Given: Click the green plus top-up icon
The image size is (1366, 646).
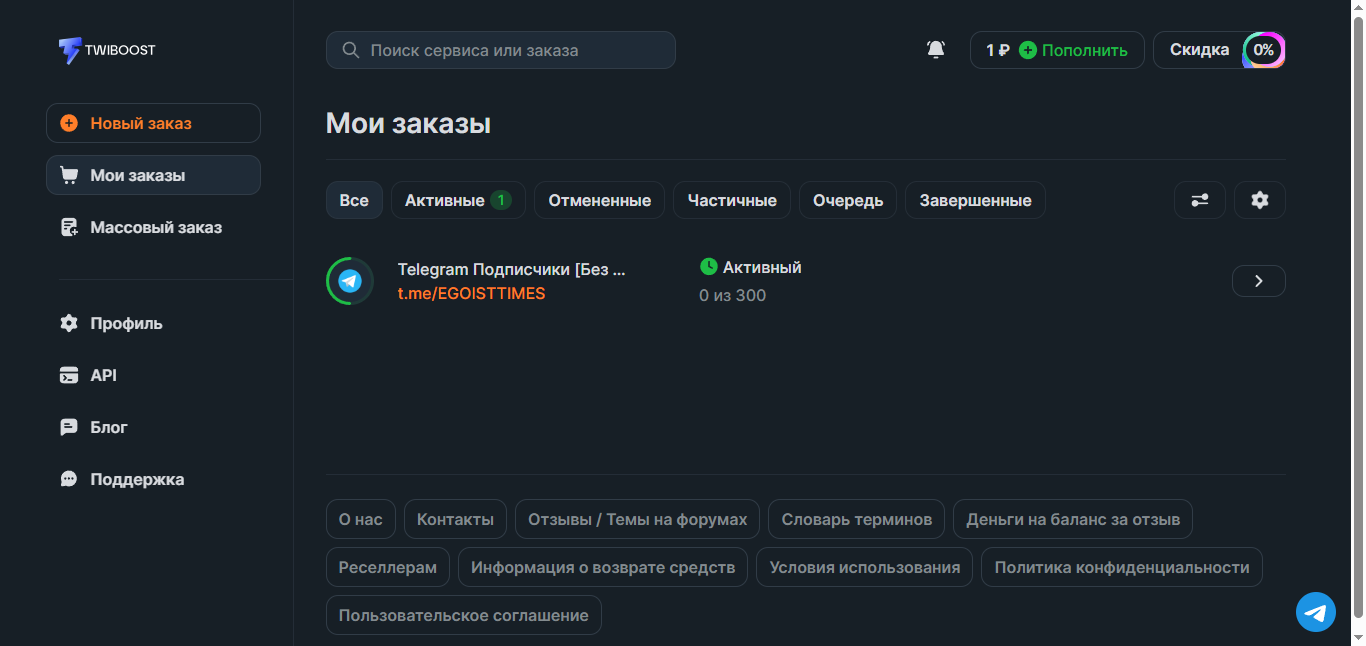Looking at the screenshot, I should (x=1028, y=50).
